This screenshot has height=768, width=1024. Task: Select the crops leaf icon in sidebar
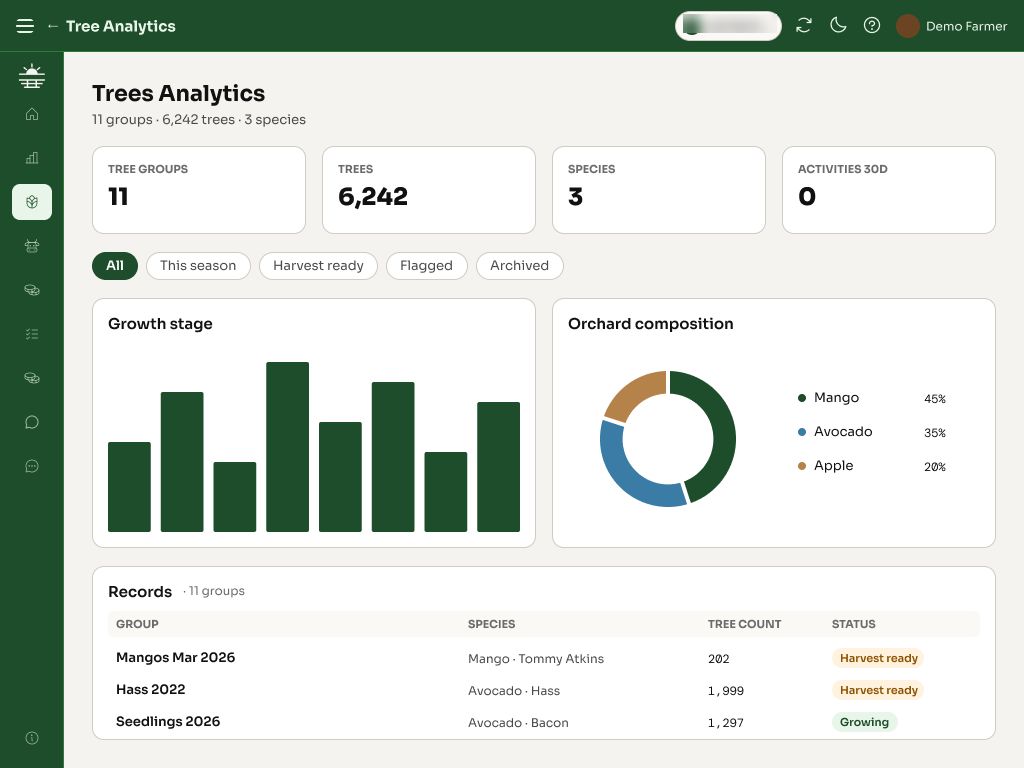[31, 202]
